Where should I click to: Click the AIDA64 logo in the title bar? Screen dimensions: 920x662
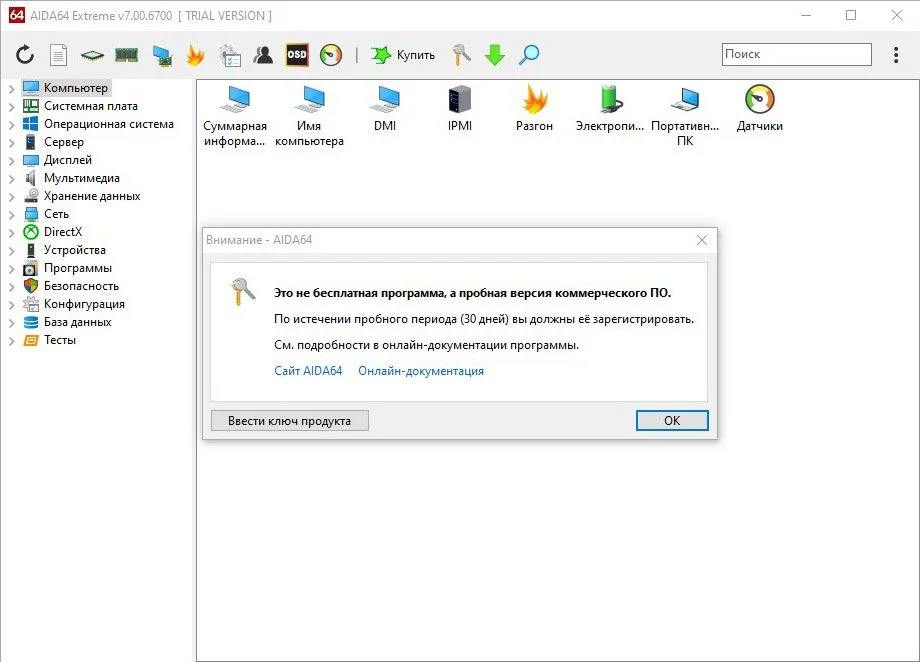pos(16,15)
